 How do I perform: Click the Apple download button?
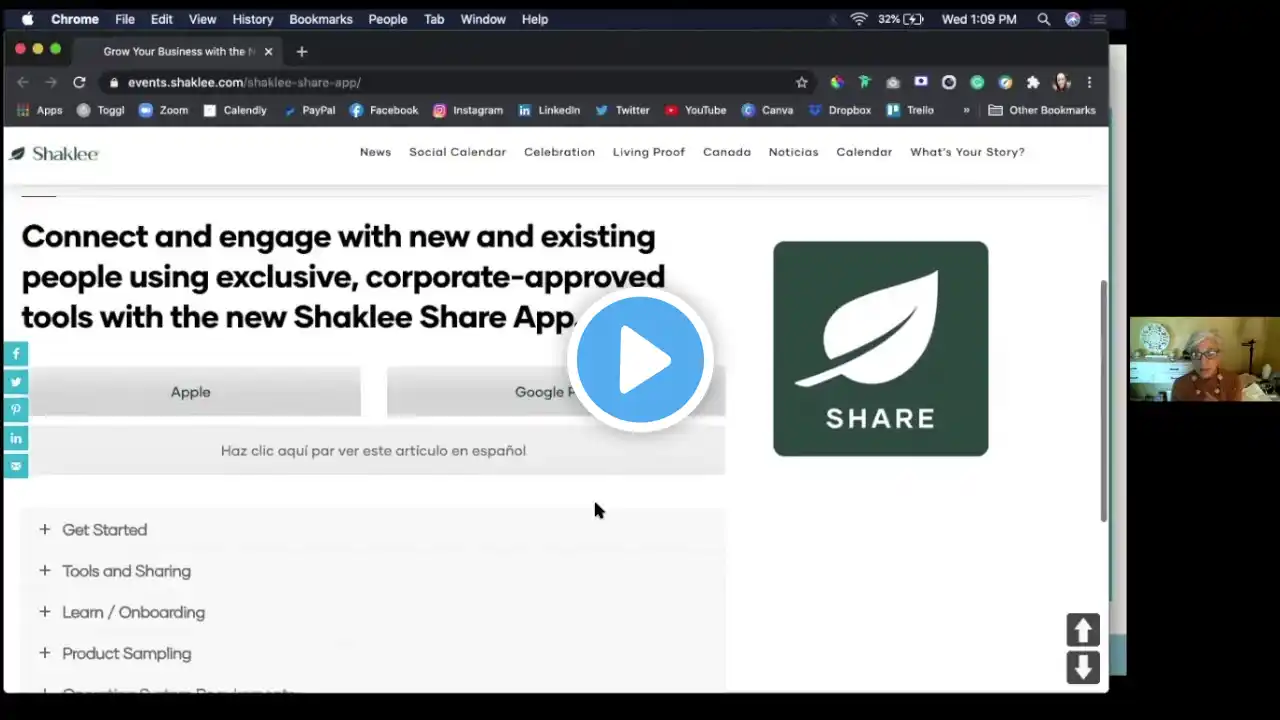[190, 392]
